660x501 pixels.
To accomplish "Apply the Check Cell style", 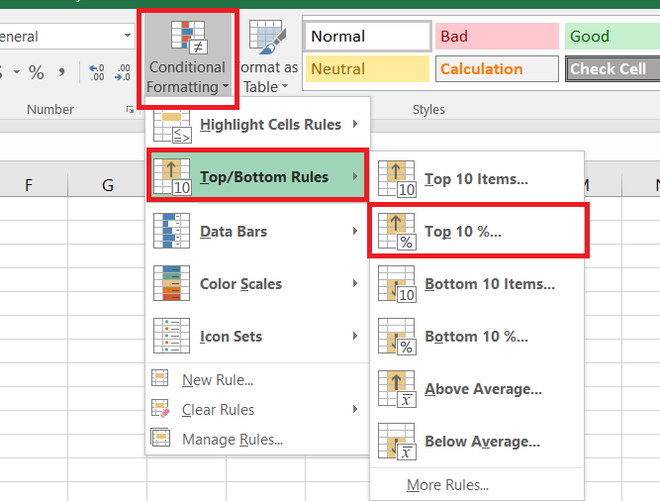I will (x=612, y=69).
